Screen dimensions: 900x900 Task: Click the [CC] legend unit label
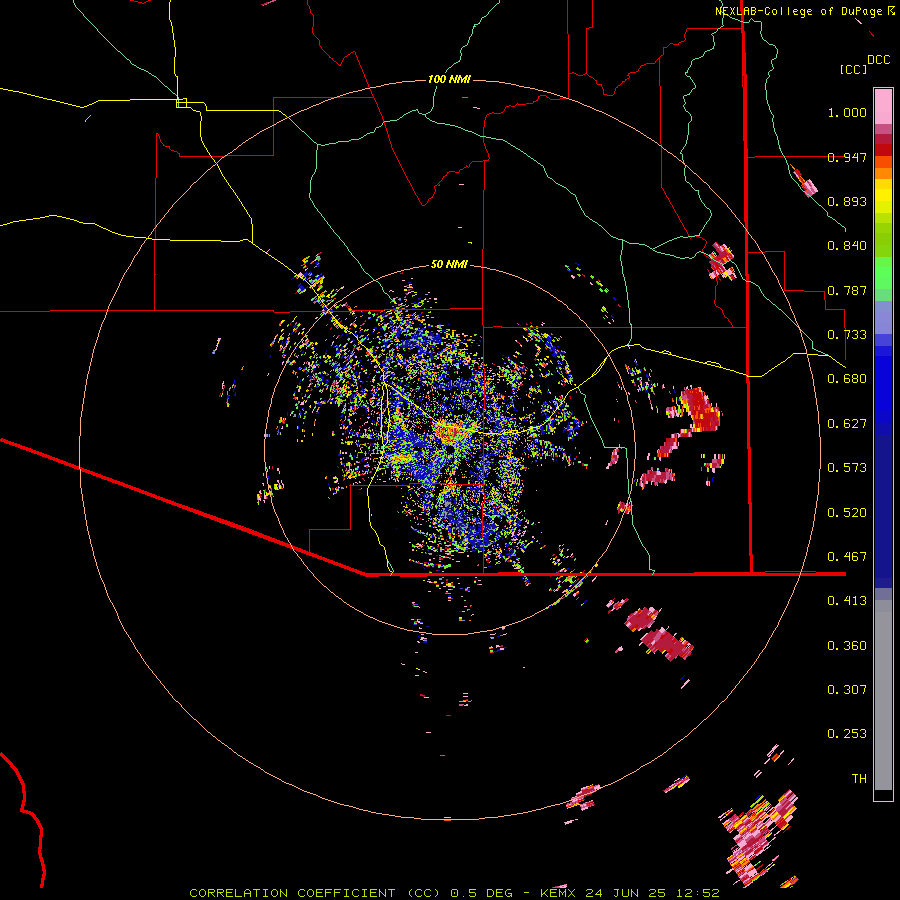(853, 69)
